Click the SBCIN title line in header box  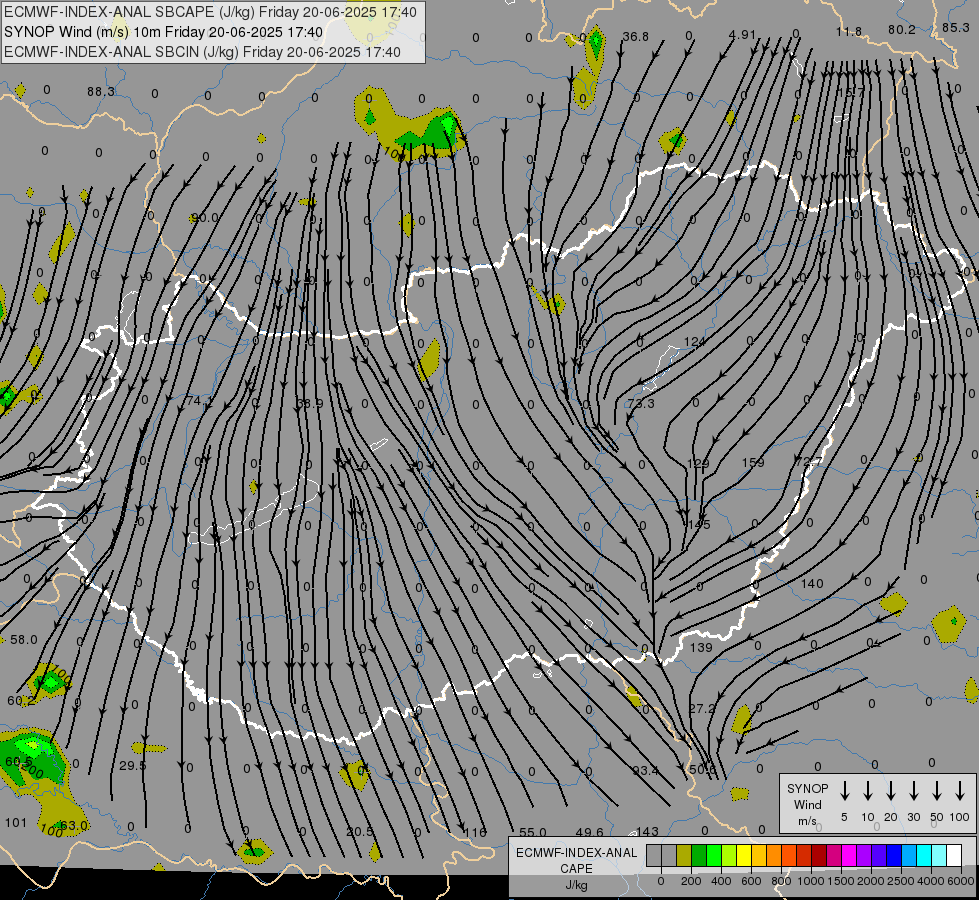click(202, 52)
